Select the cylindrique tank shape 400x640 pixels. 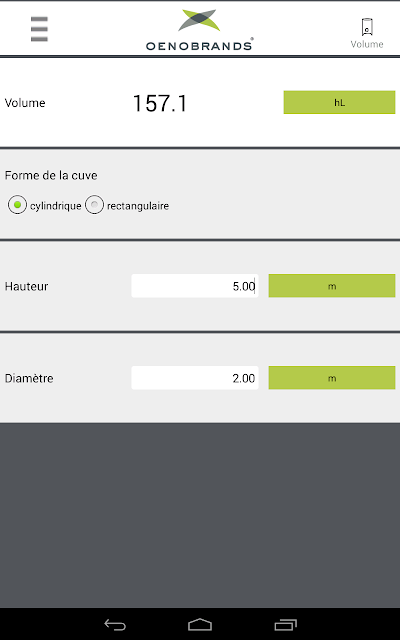17,205
